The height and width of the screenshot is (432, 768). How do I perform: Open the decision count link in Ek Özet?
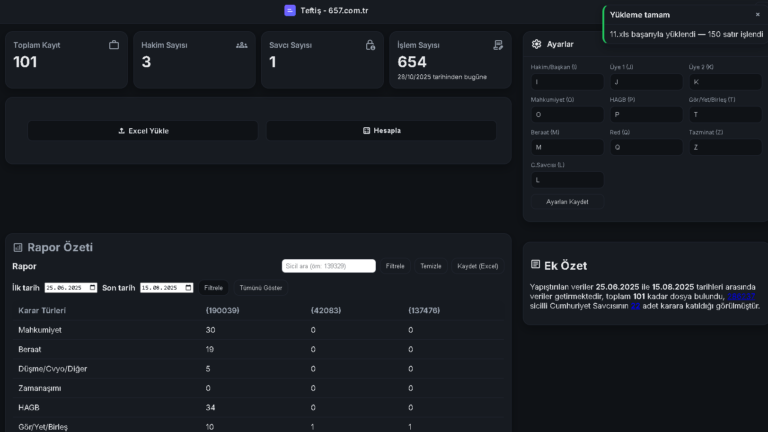(635, 306)
